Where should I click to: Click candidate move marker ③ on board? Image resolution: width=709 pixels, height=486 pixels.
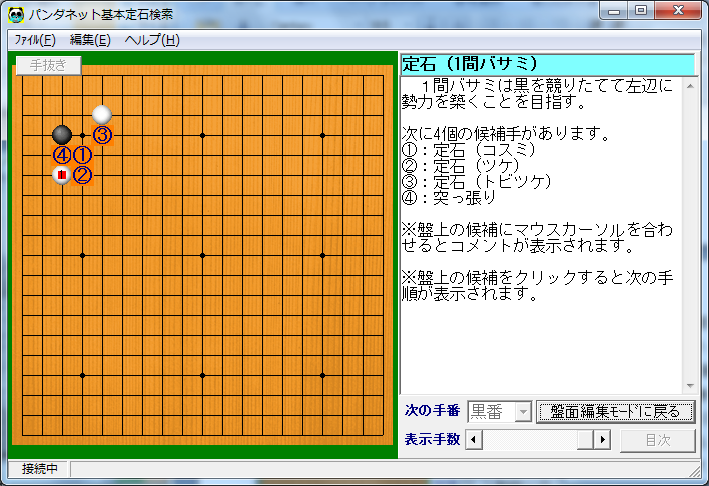(102, 135)
